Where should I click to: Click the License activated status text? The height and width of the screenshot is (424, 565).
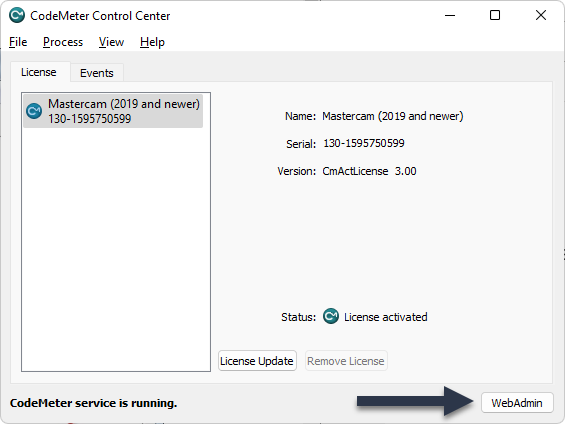386,317
